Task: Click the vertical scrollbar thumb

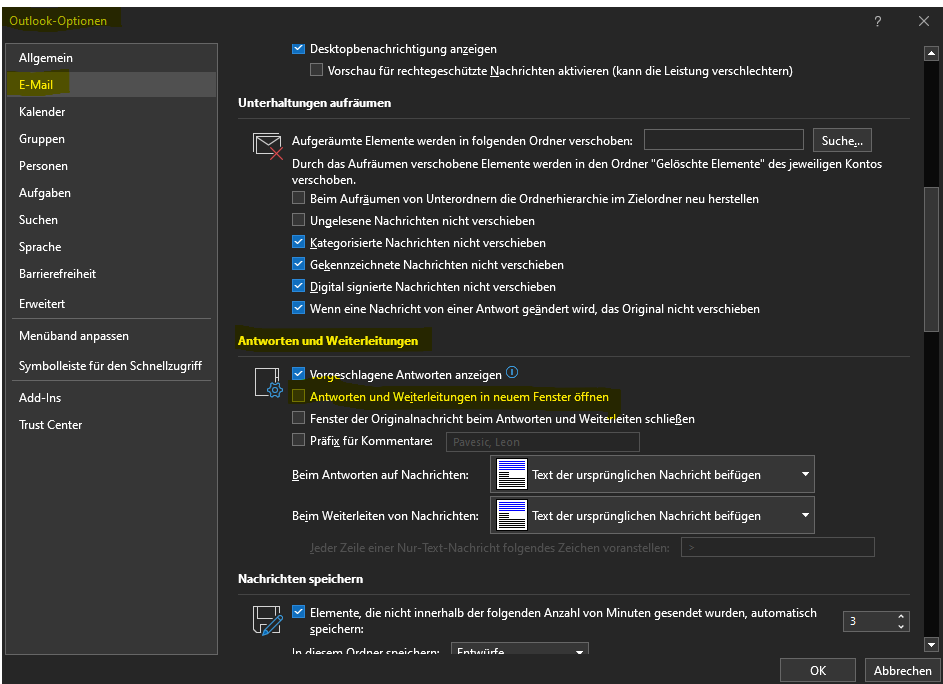Action: pyautogui.click(x=931, y=259)
